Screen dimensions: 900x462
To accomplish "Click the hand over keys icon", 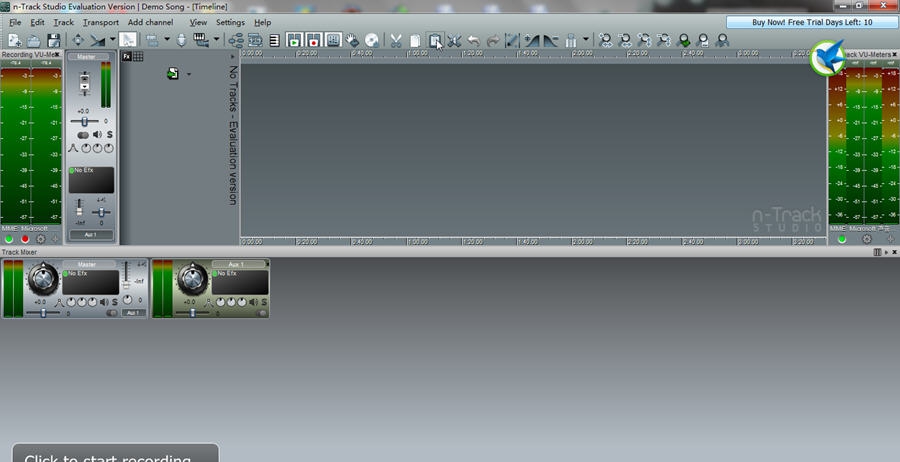I will click(x=352, y=40).
